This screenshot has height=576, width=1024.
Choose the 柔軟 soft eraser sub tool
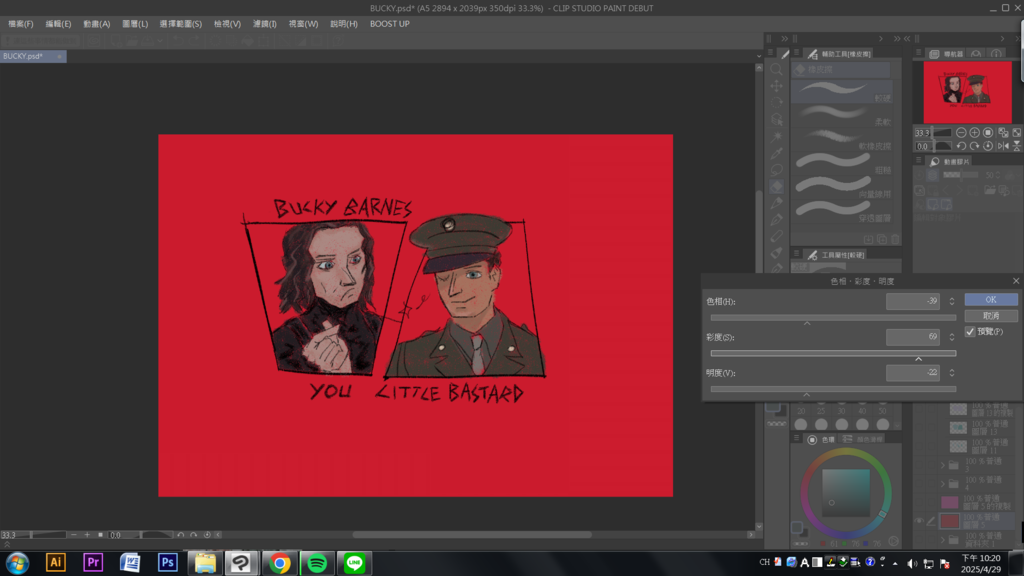pos(842,115)
